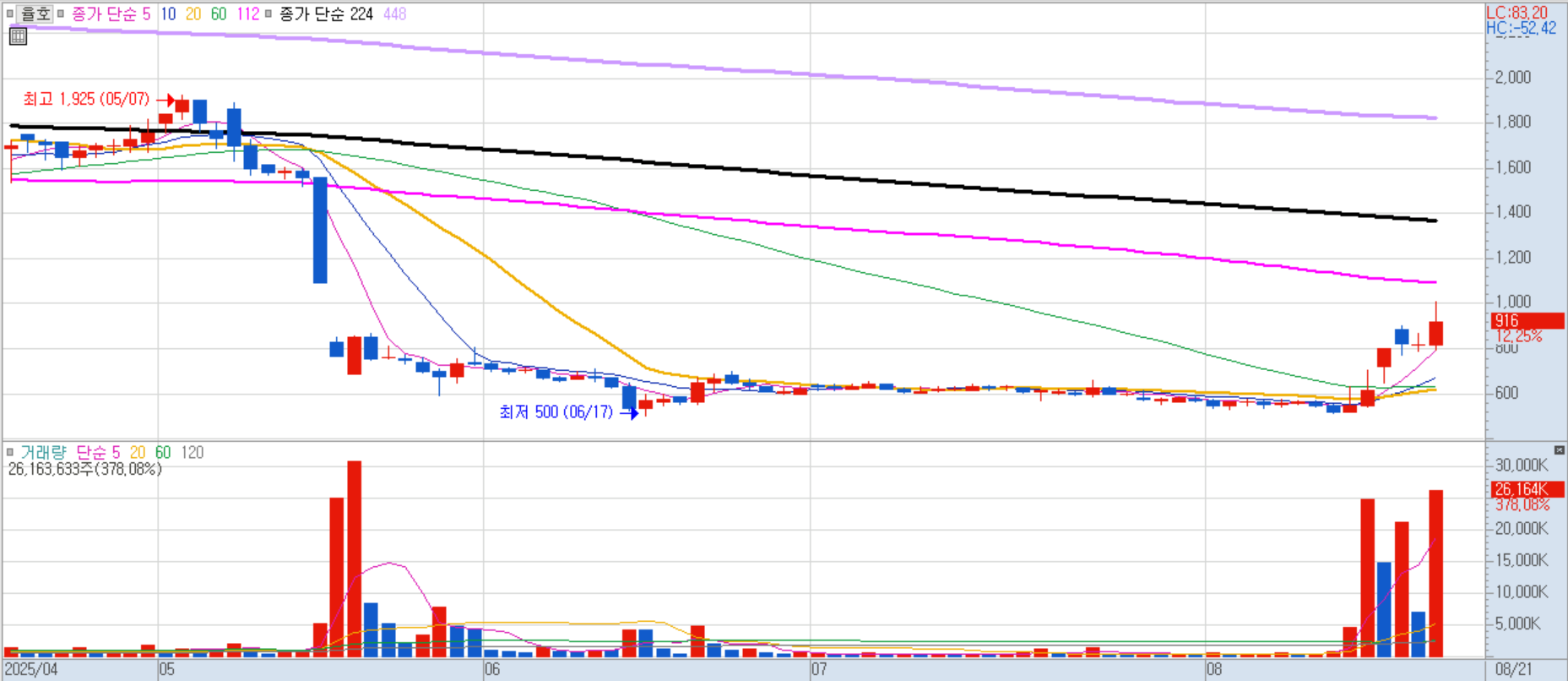Click the 거래량 volume indicator label
Screen dimensions: 1568x681
pyautogui.click(x=42, y=452)
